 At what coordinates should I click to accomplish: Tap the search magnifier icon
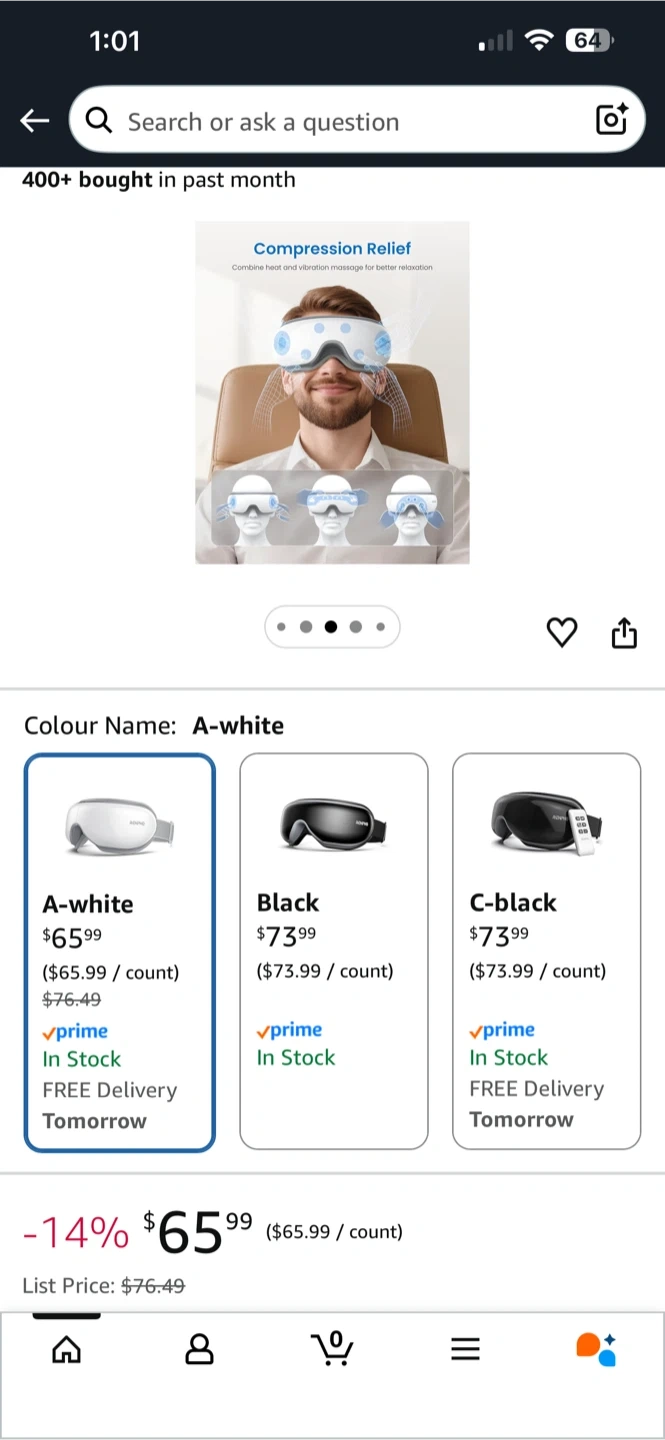click(98, 121)
